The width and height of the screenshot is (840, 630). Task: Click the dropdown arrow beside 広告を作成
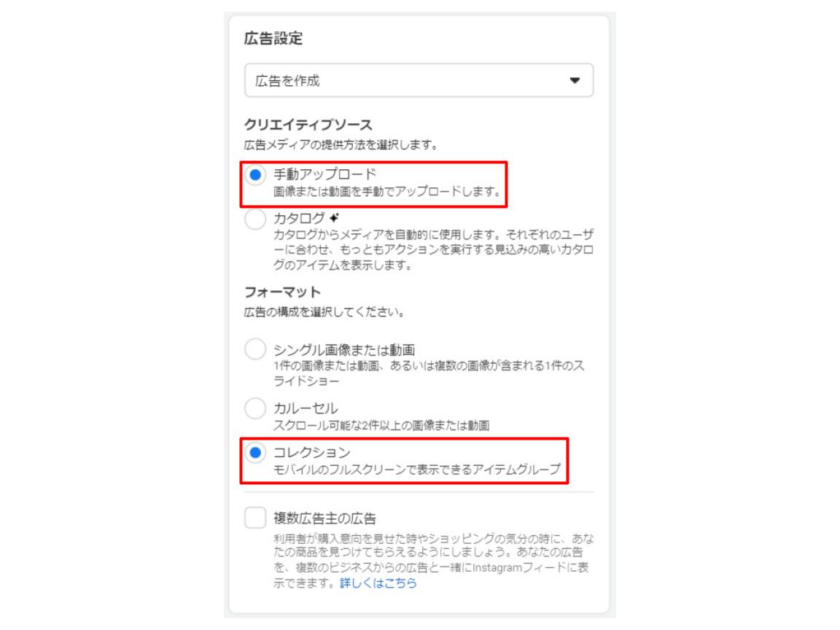(575, 80)
